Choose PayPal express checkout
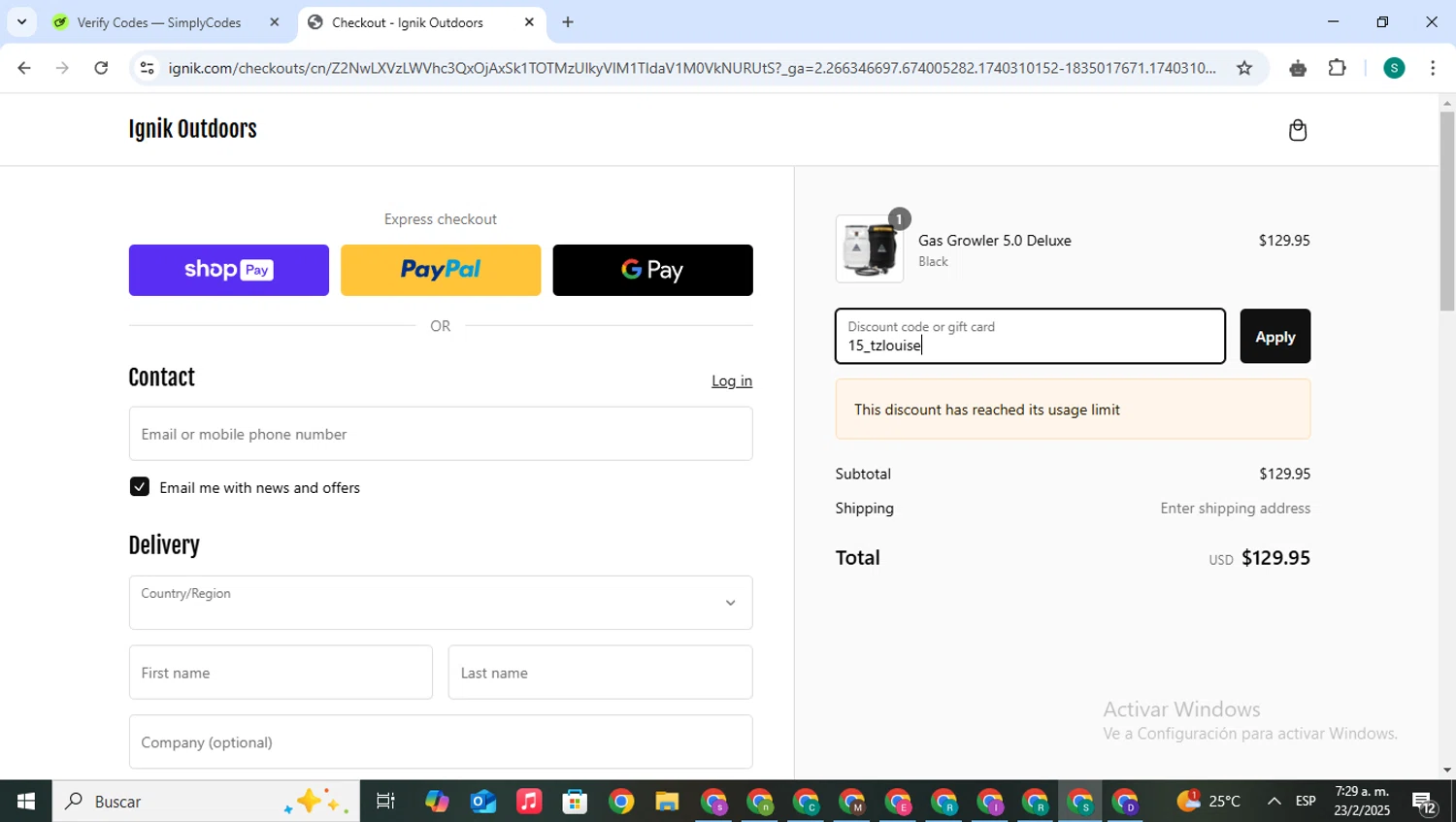The width and height of the screenshot is (1456, 822). coord(441,270)
